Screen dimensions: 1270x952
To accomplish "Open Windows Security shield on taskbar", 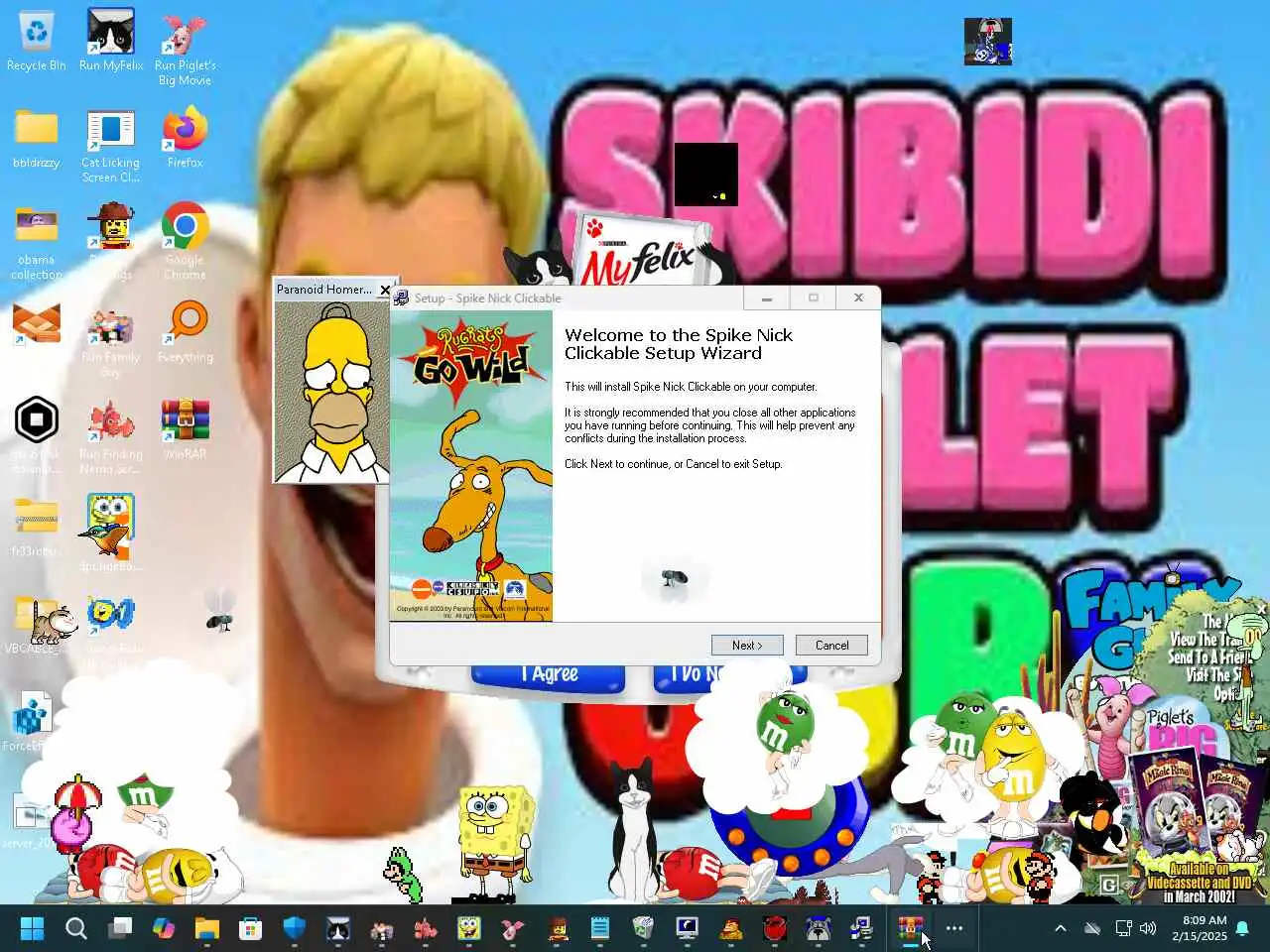I will coord(295,928).
